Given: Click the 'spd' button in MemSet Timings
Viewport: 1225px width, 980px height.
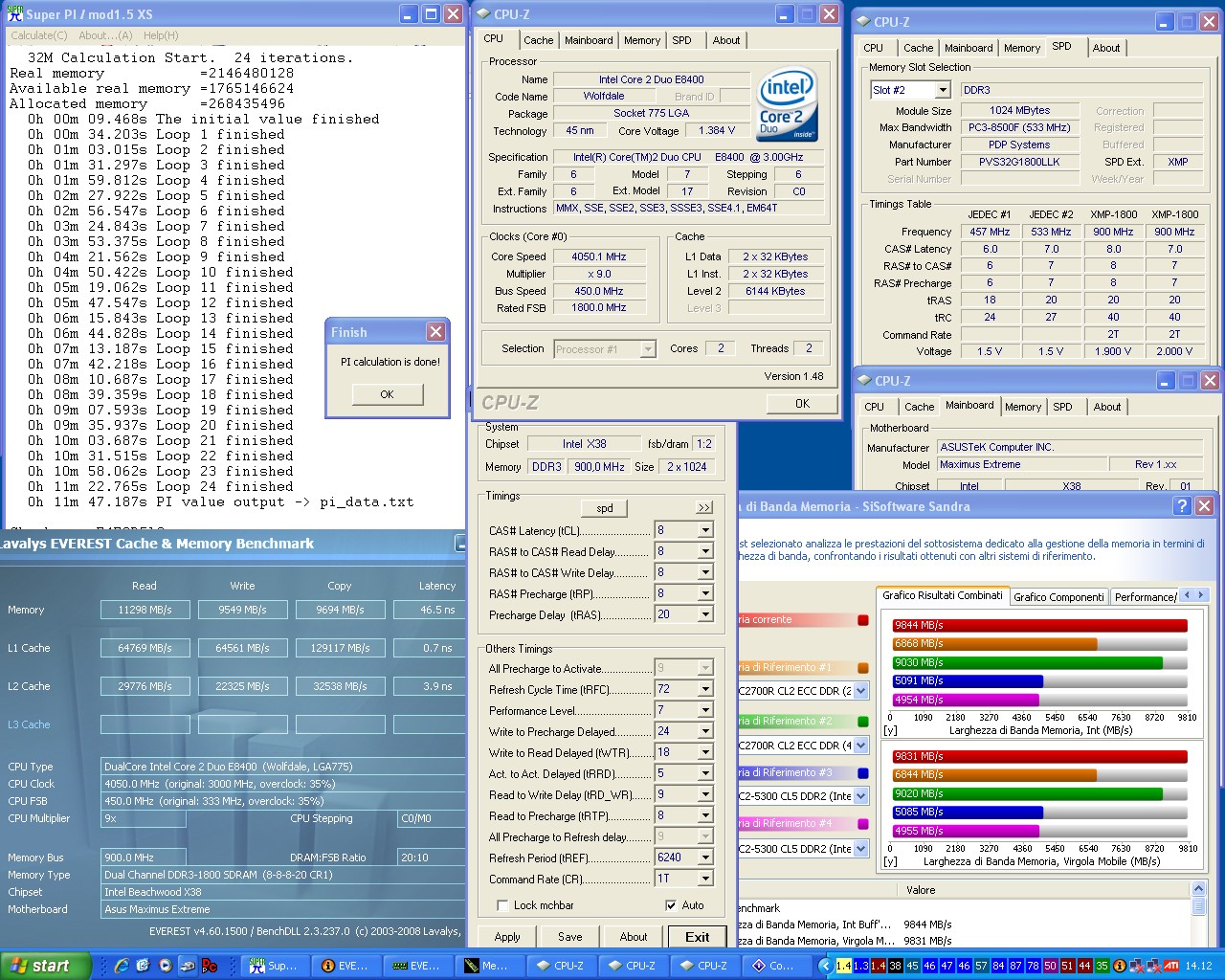Looking at the screenshot, I should (605, 508).
